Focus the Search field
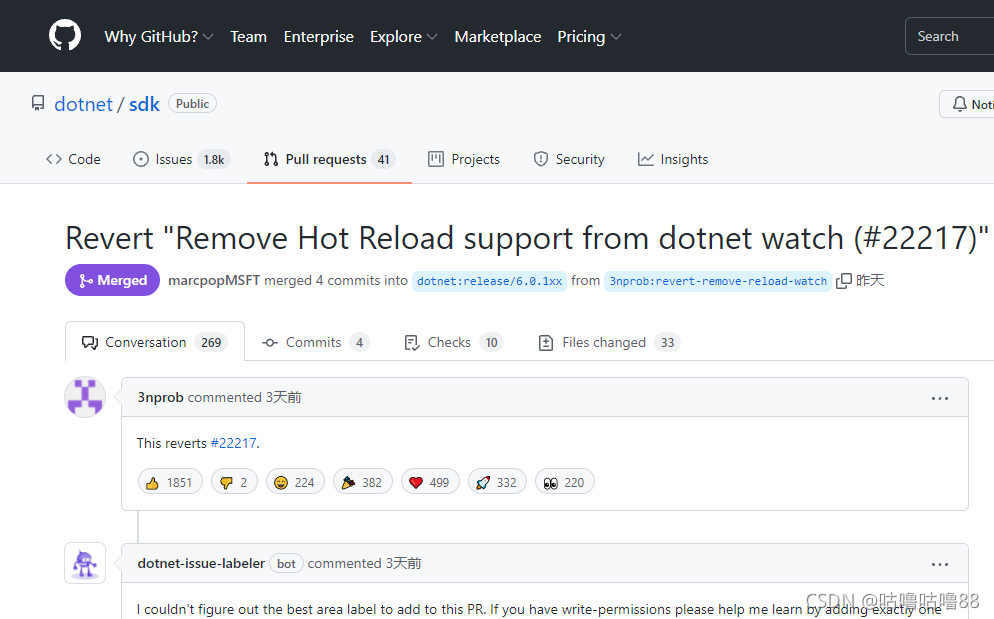 tap(950, 36)
